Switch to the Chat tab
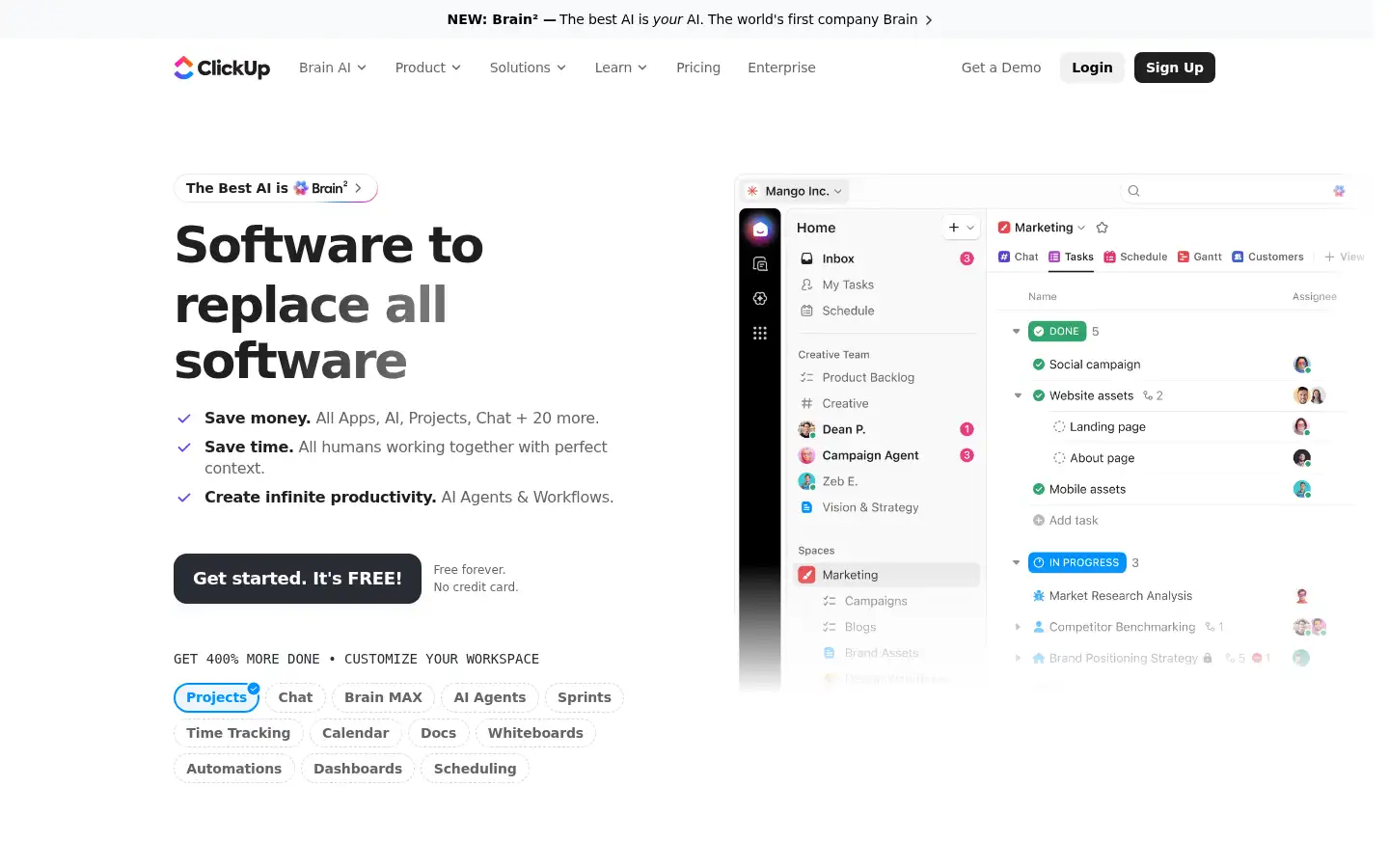The width and height of the screenshot is (1389, 868). [1019, 257]
